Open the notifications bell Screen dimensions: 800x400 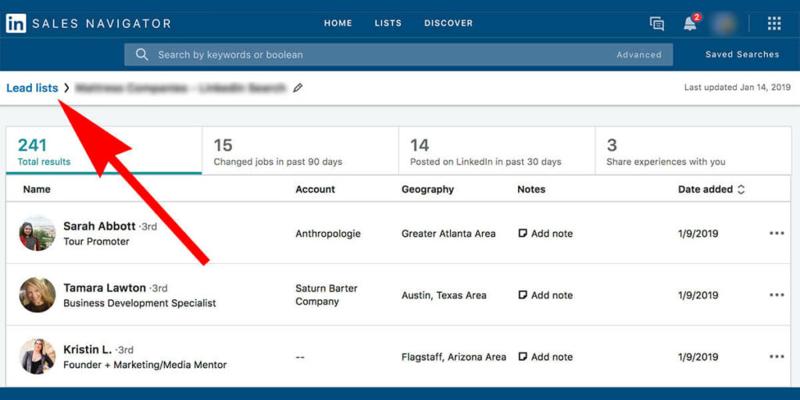[x=690, y=24]
